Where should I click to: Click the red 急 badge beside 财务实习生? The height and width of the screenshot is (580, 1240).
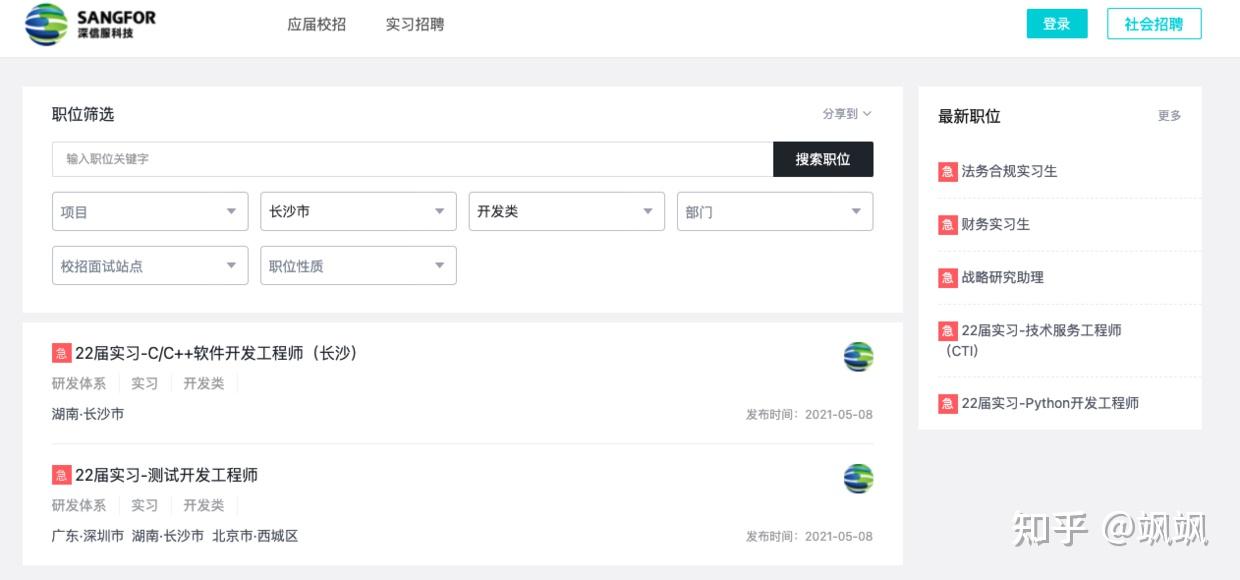(x=947, y=225)
